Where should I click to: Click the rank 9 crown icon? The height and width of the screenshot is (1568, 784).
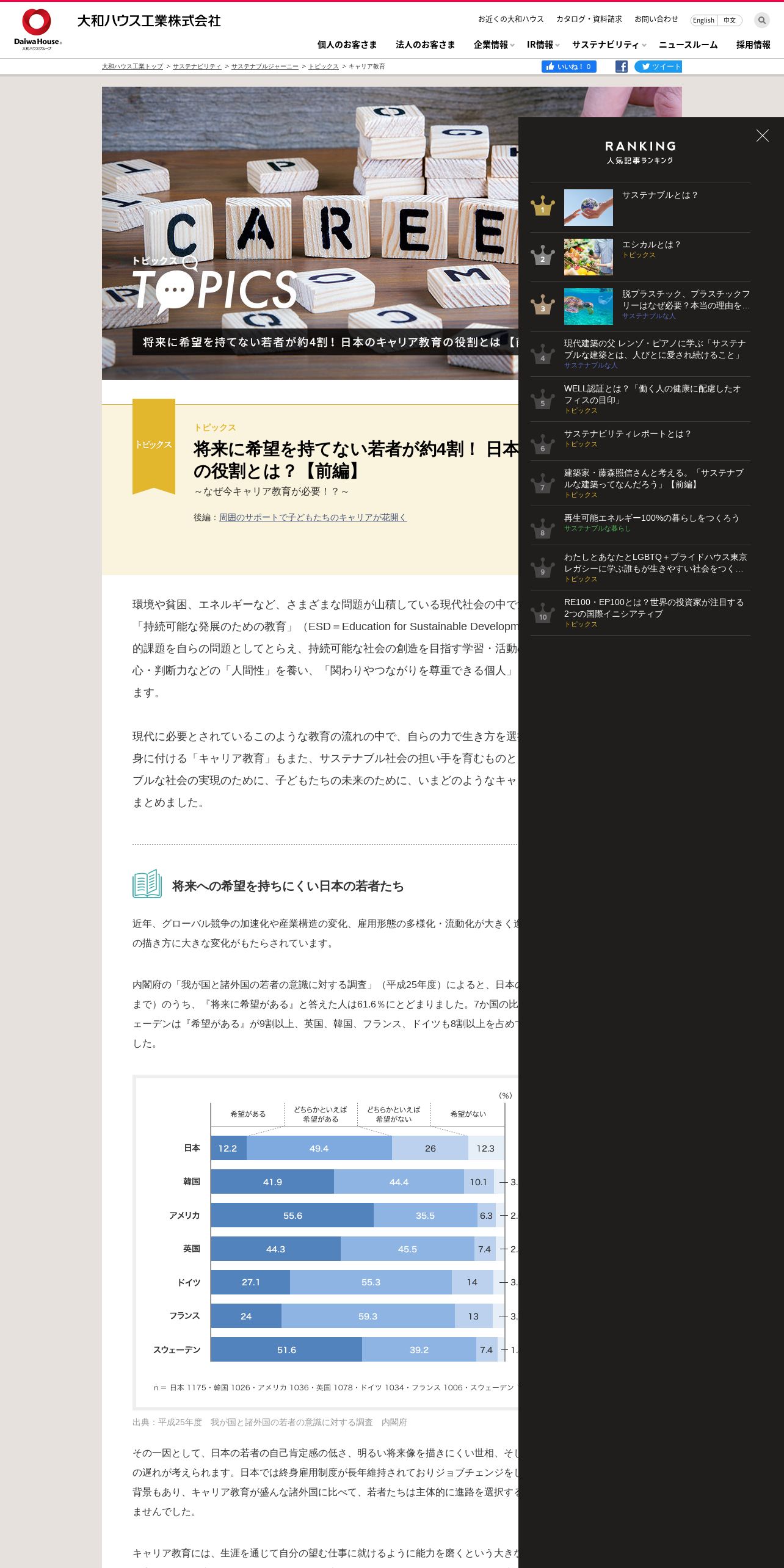click(x=542, y=568)
